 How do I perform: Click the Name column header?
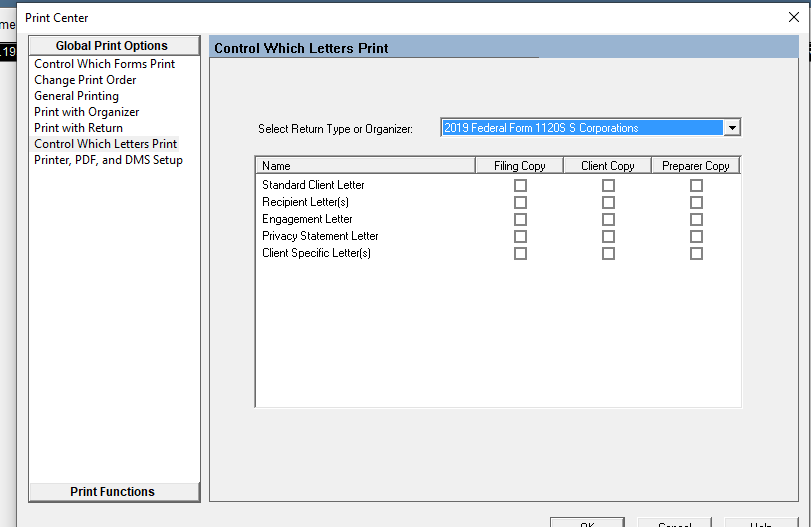pos(365,166)
